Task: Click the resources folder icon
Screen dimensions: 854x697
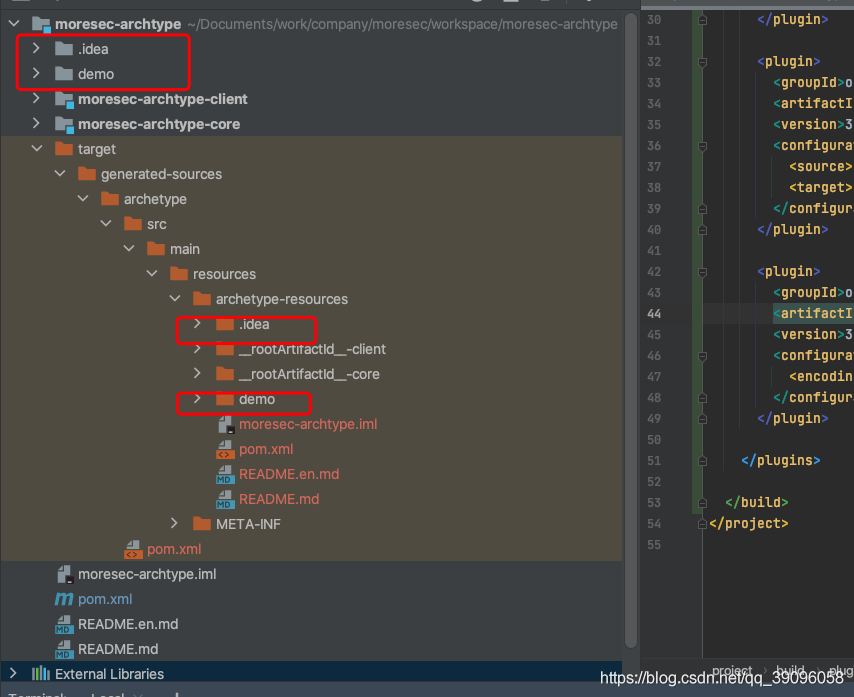Action: coord(179,274)
